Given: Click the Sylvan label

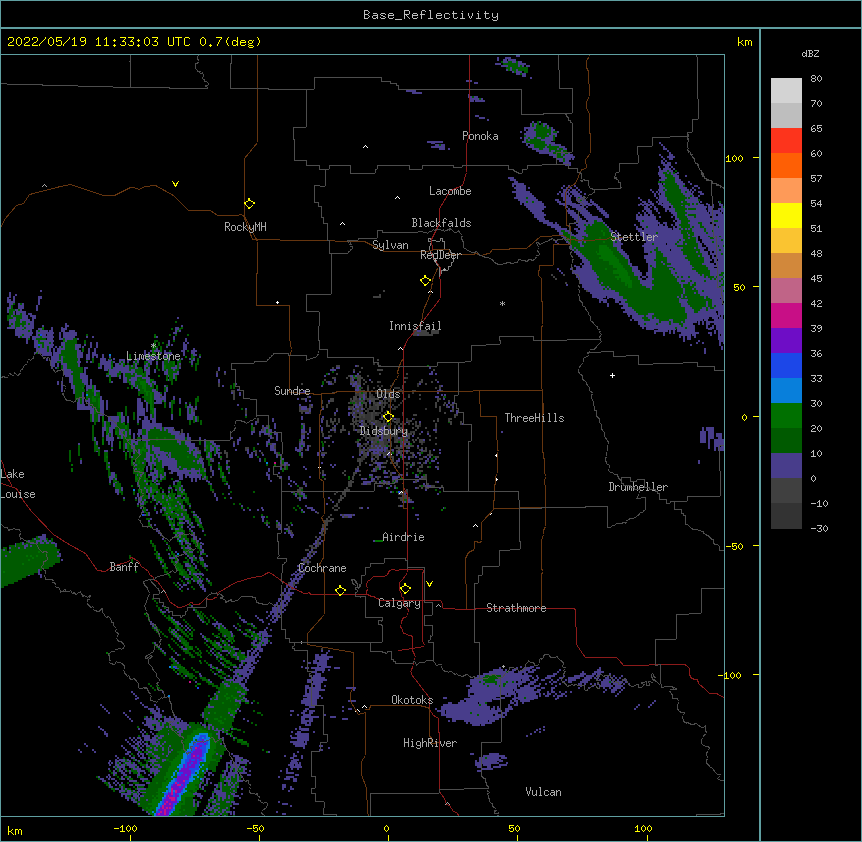Looking at the screenshot, I should tap(390, 245).
